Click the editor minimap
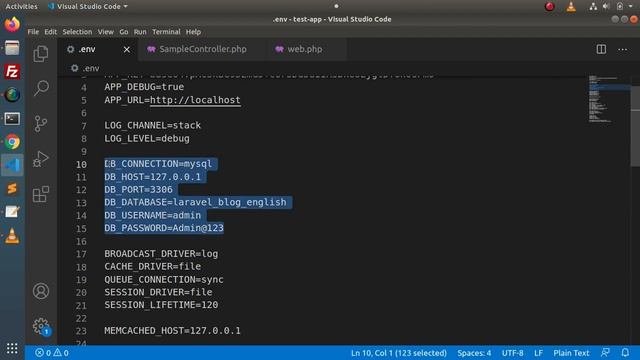Screen dimensions: 640x360 (x=608, y=99)
